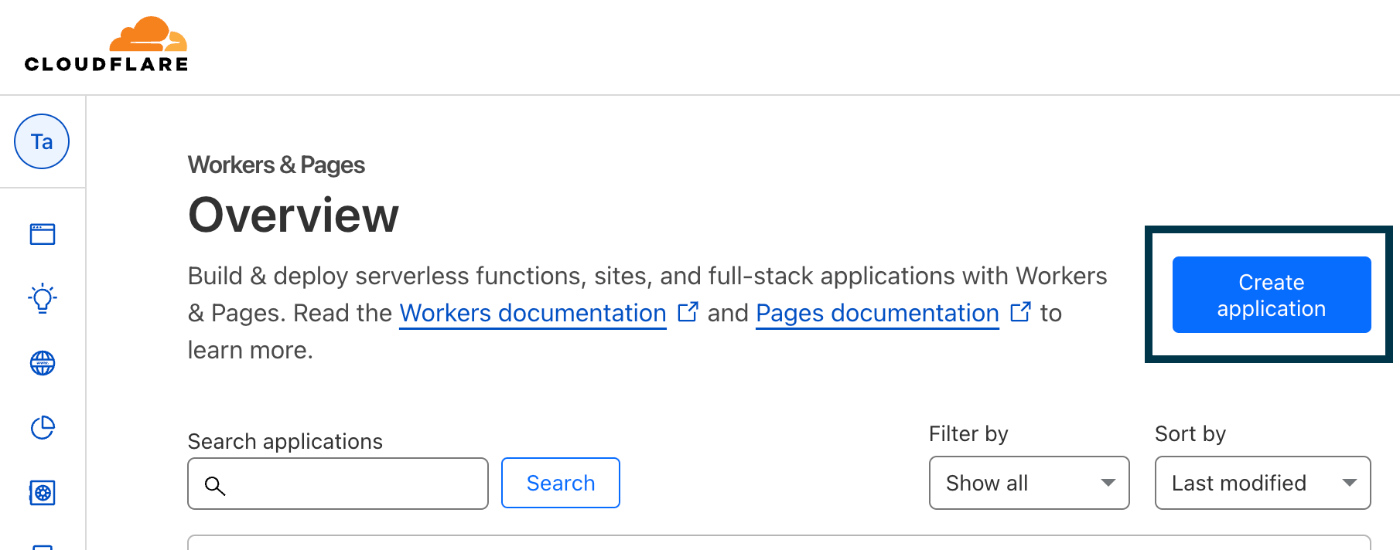Click external-link icon after Pages documentation
1400x550 pixels.
[x=1021, y=312]
